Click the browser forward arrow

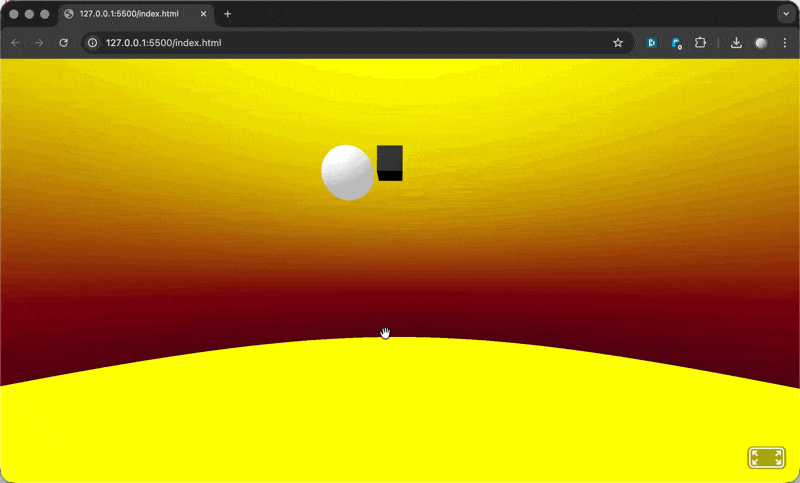(x=39, y=43)
